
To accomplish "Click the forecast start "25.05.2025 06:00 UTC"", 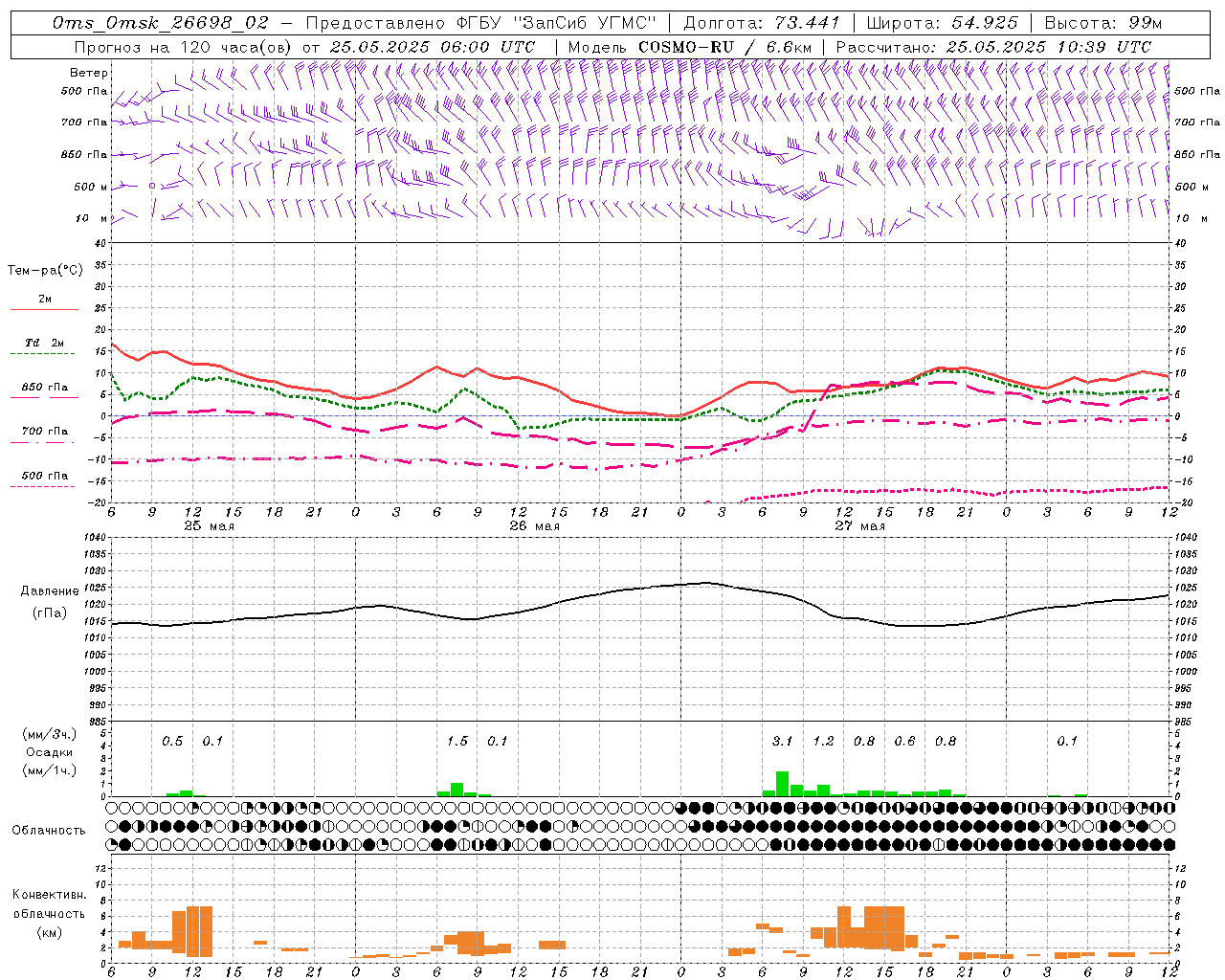I will [432, 47].
